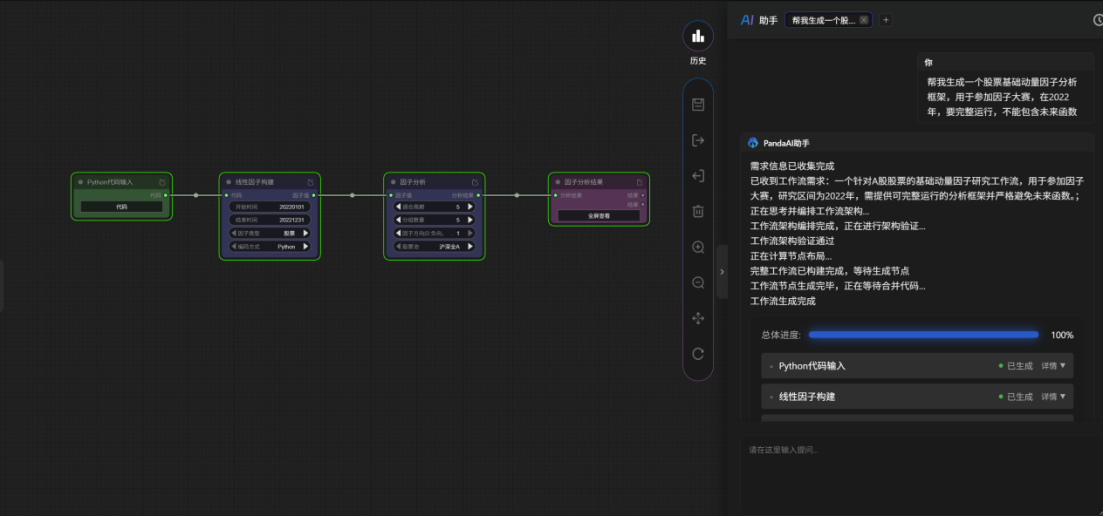Viewport: 1104px width, 517px height.
Task: Click the fit-to-view move icon
Action: click(x=698, y=318)
